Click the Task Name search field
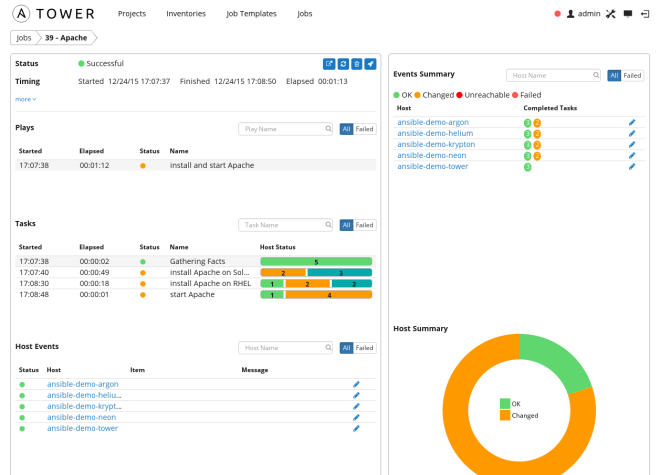Viewport: 660px width, 475px height. 285,225
